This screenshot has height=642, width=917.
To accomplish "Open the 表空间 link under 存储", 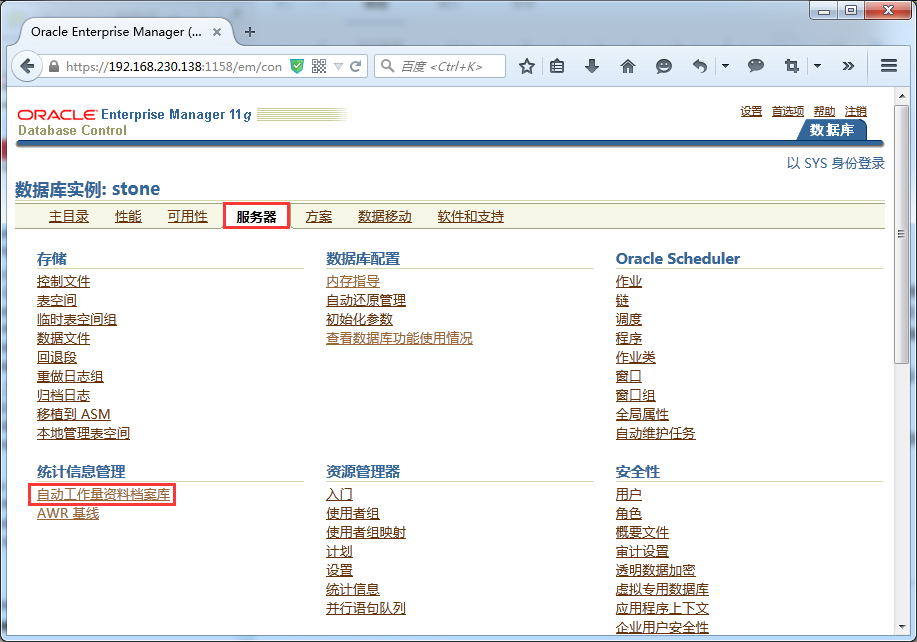I will pyautogui.click(x=57, y=301).
